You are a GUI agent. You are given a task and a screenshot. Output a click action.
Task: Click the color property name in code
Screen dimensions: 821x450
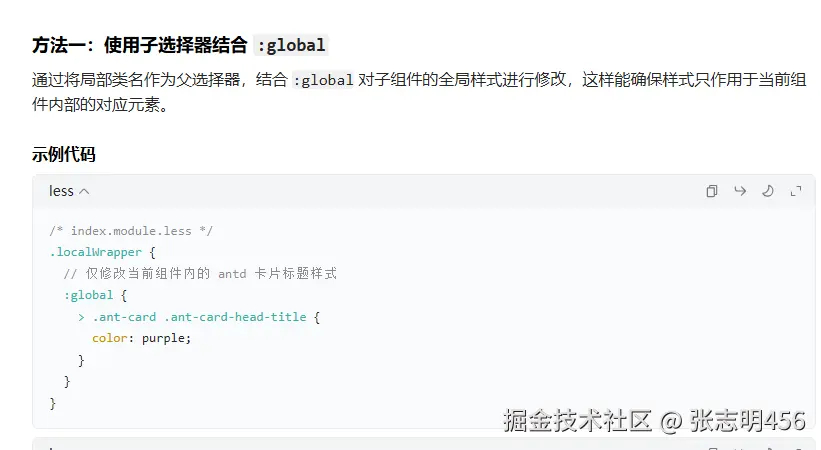pos(109,338)
